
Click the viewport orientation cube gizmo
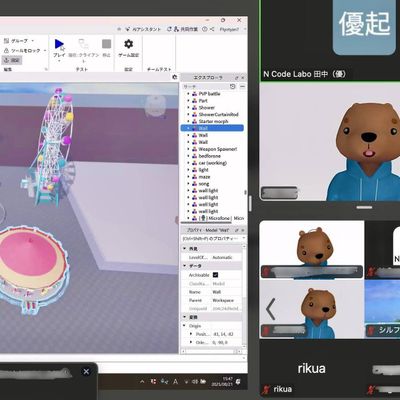155,106
